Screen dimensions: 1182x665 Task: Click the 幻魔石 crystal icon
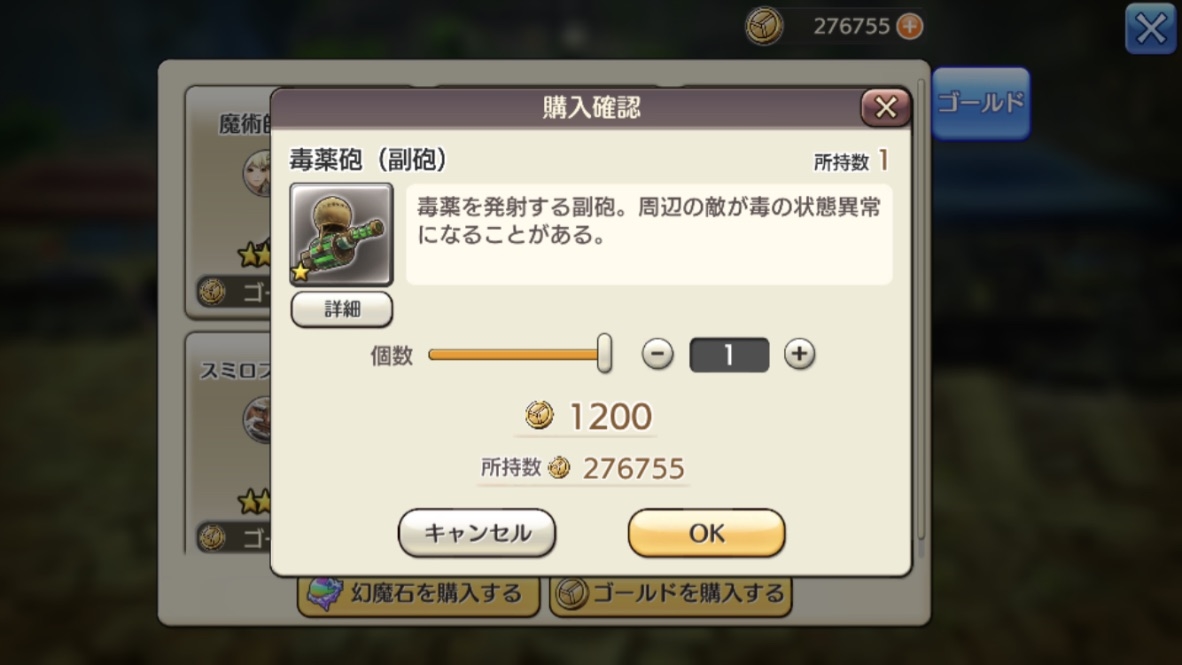(x=325, y=593)
